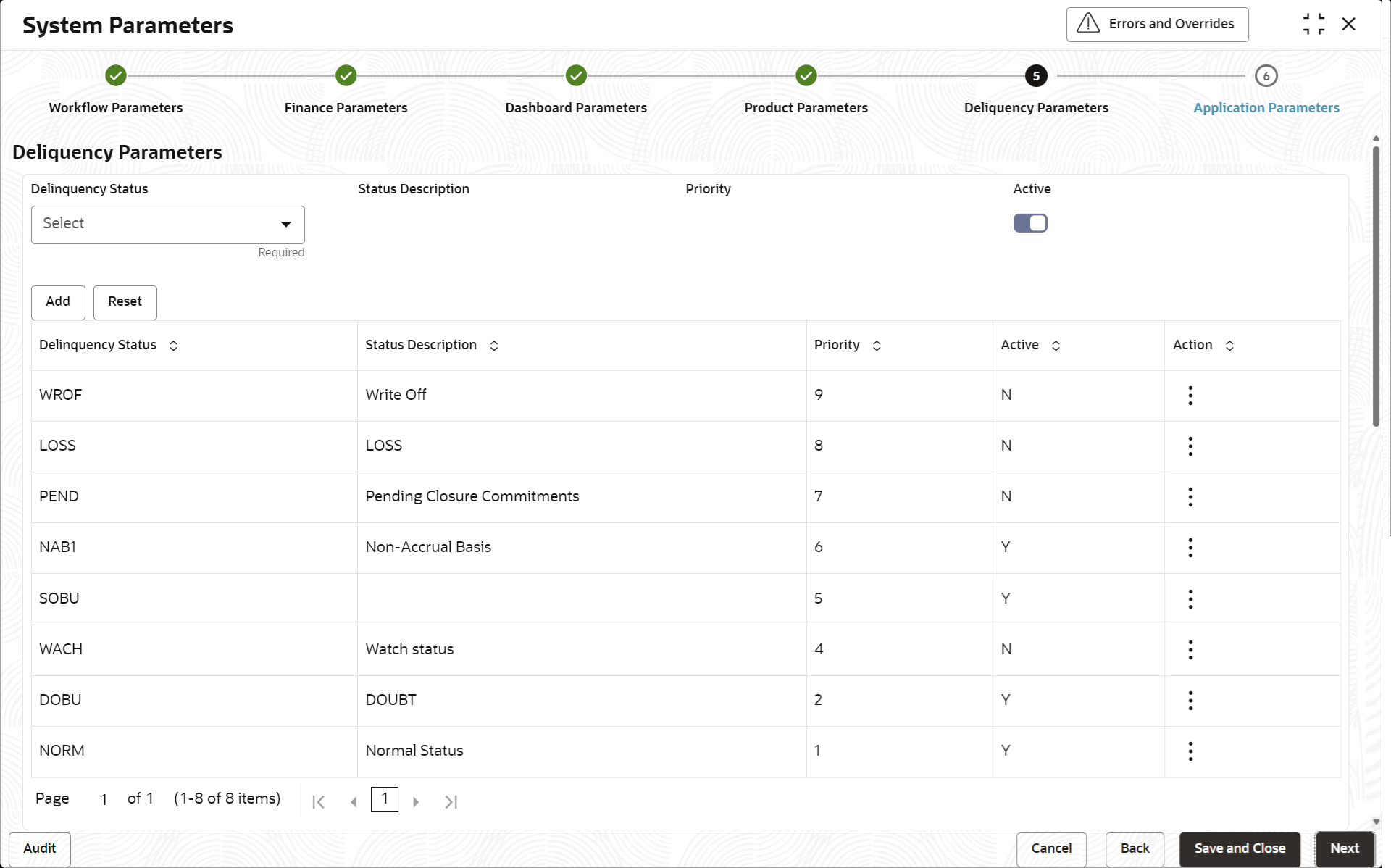Open action menu for LOSS row

1190,446
